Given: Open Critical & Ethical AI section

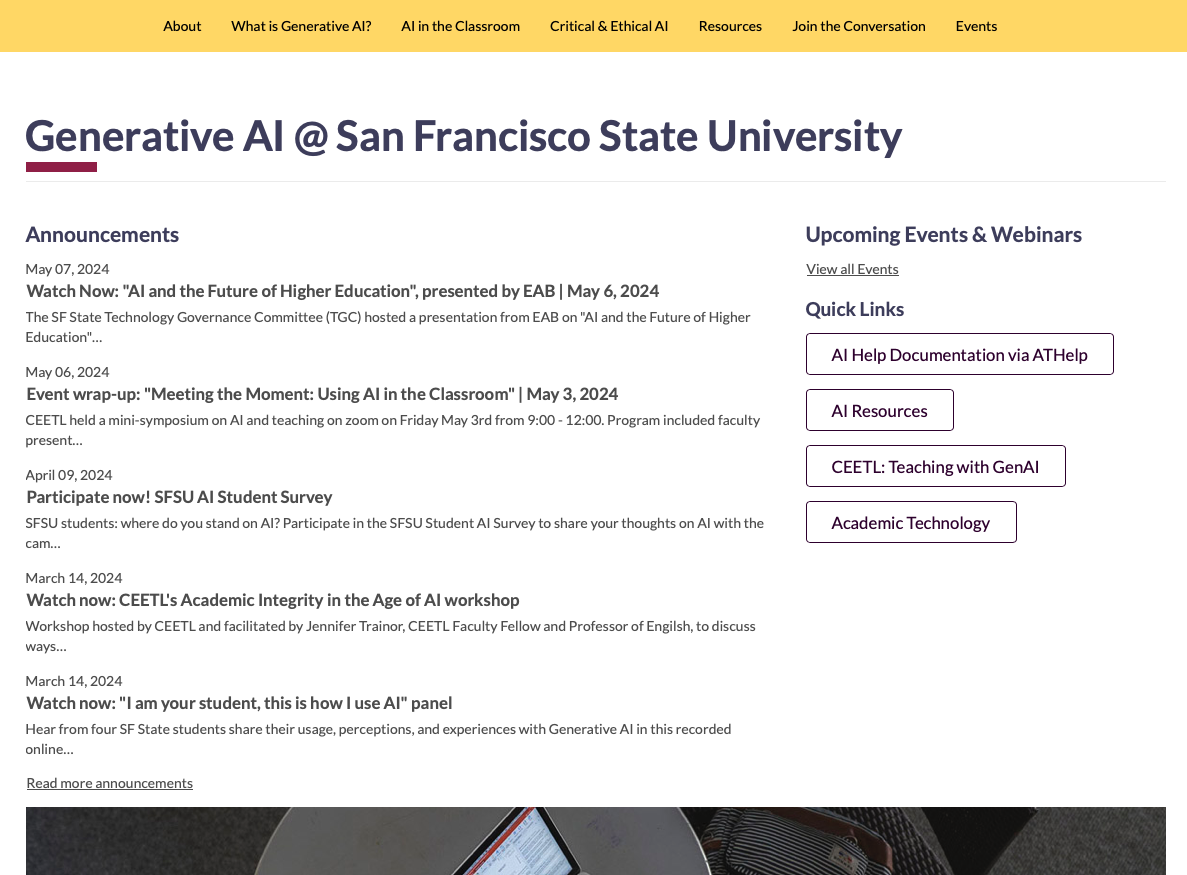Looking at the screenshot, I should pyautogui.click(x=609, y=26).
